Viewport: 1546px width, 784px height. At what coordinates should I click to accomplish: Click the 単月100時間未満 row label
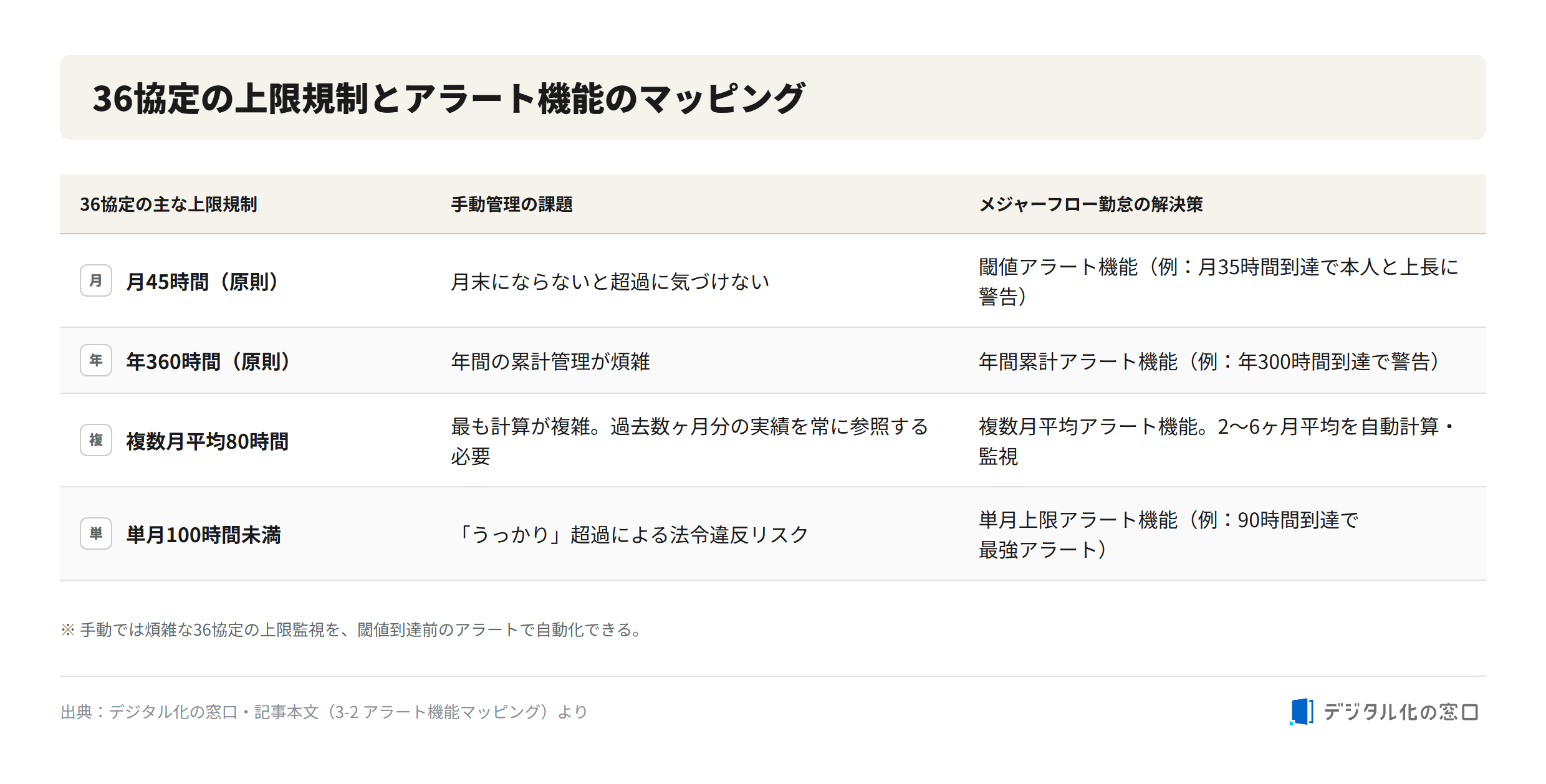(204, 535)
